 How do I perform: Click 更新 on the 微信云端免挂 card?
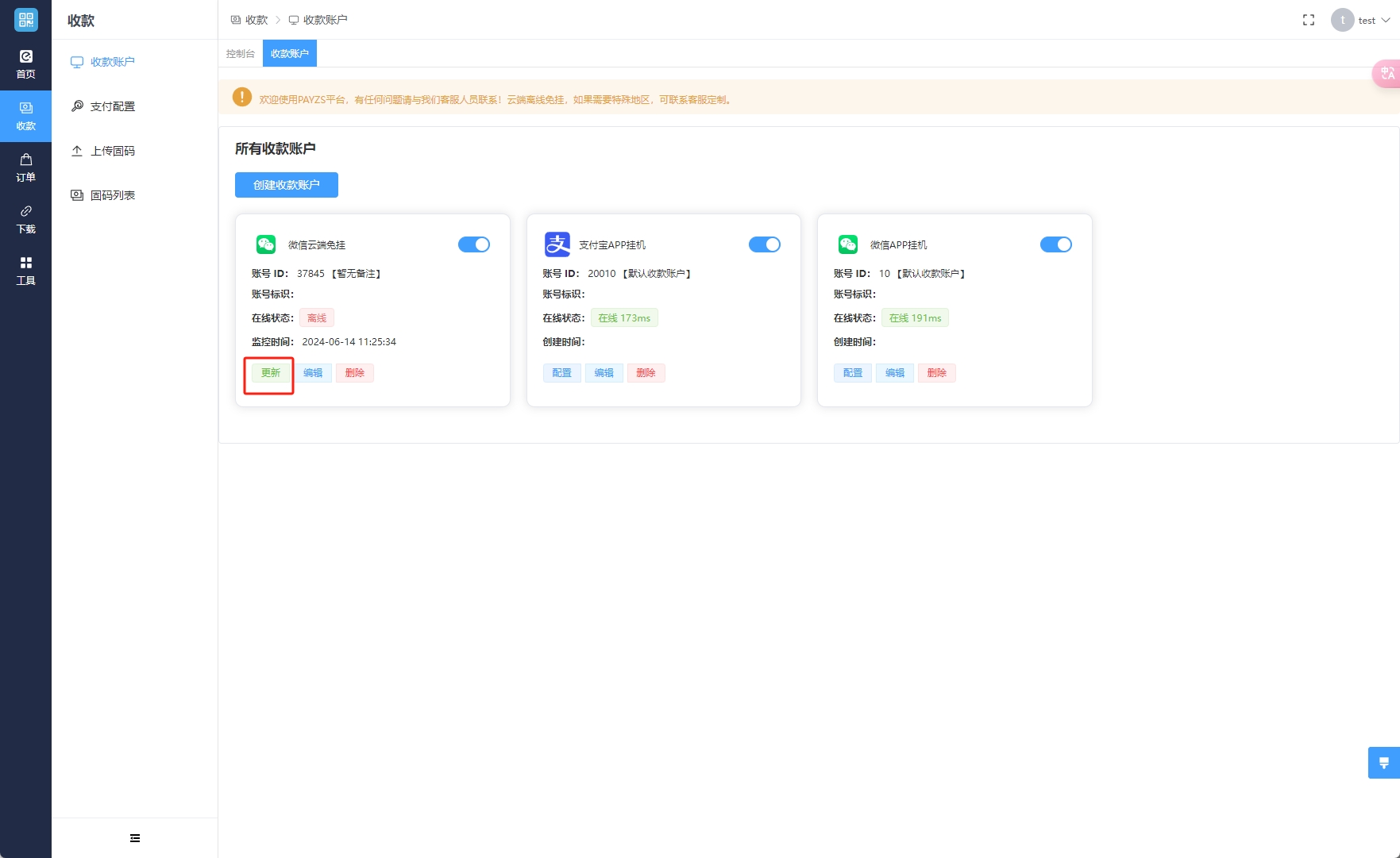271,373
